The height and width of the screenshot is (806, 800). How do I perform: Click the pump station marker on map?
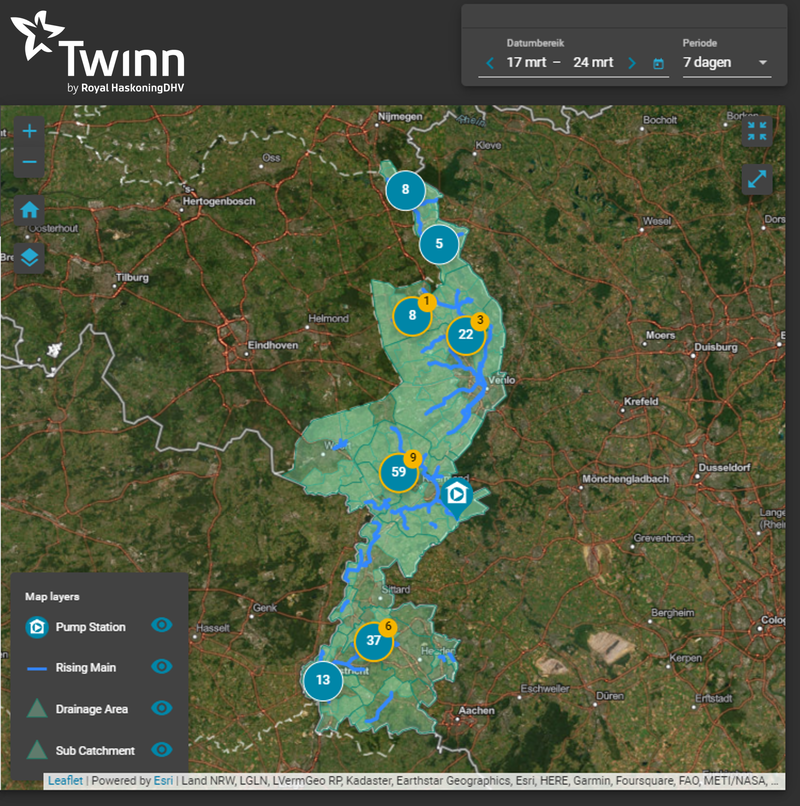coord(458,493)
